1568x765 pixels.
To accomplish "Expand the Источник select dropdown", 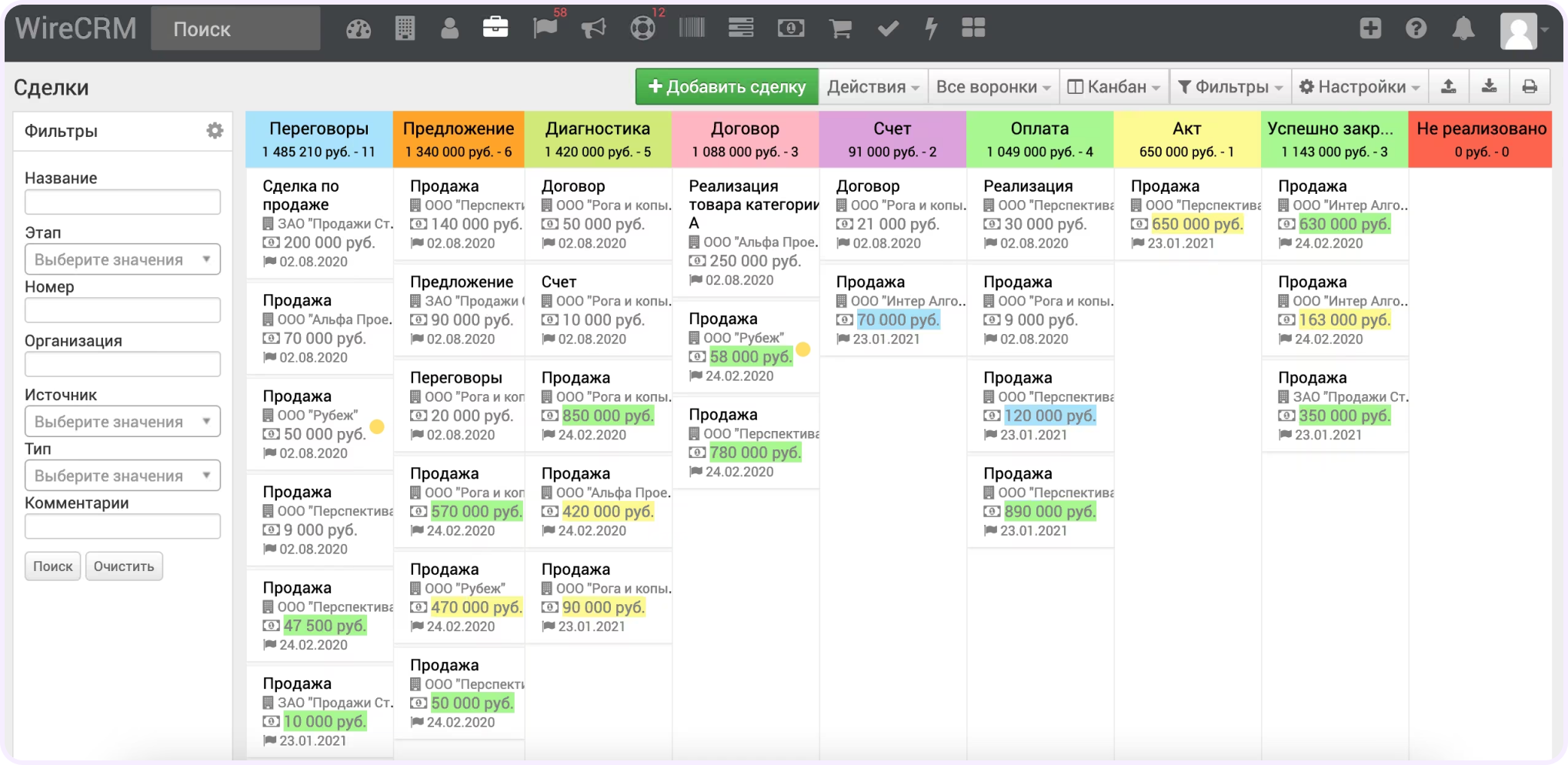I will click(x=122, y=422).
